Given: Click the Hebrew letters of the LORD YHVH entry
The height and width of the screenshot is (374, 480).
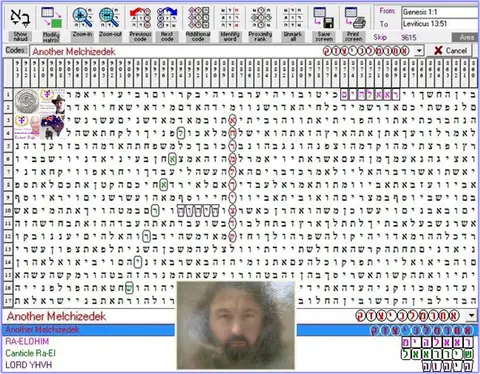Looking at the screenshot, I should coord(448,366).
